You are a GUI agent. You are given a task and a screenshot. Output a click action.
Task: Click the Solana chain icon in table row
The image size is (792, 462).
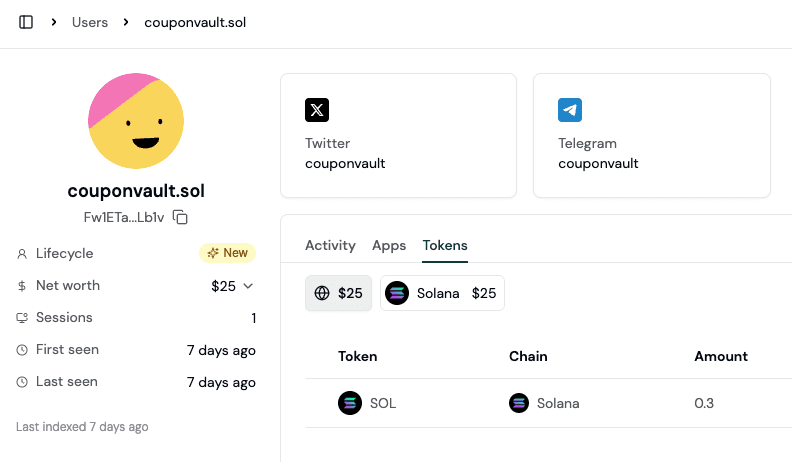[519, 404]
